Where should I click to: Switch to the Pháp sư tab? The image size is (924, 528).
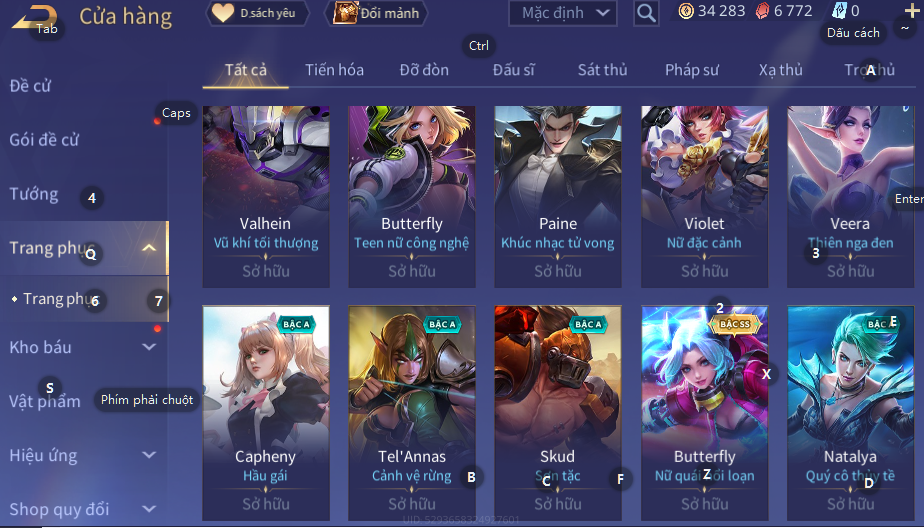pos(692,70)
